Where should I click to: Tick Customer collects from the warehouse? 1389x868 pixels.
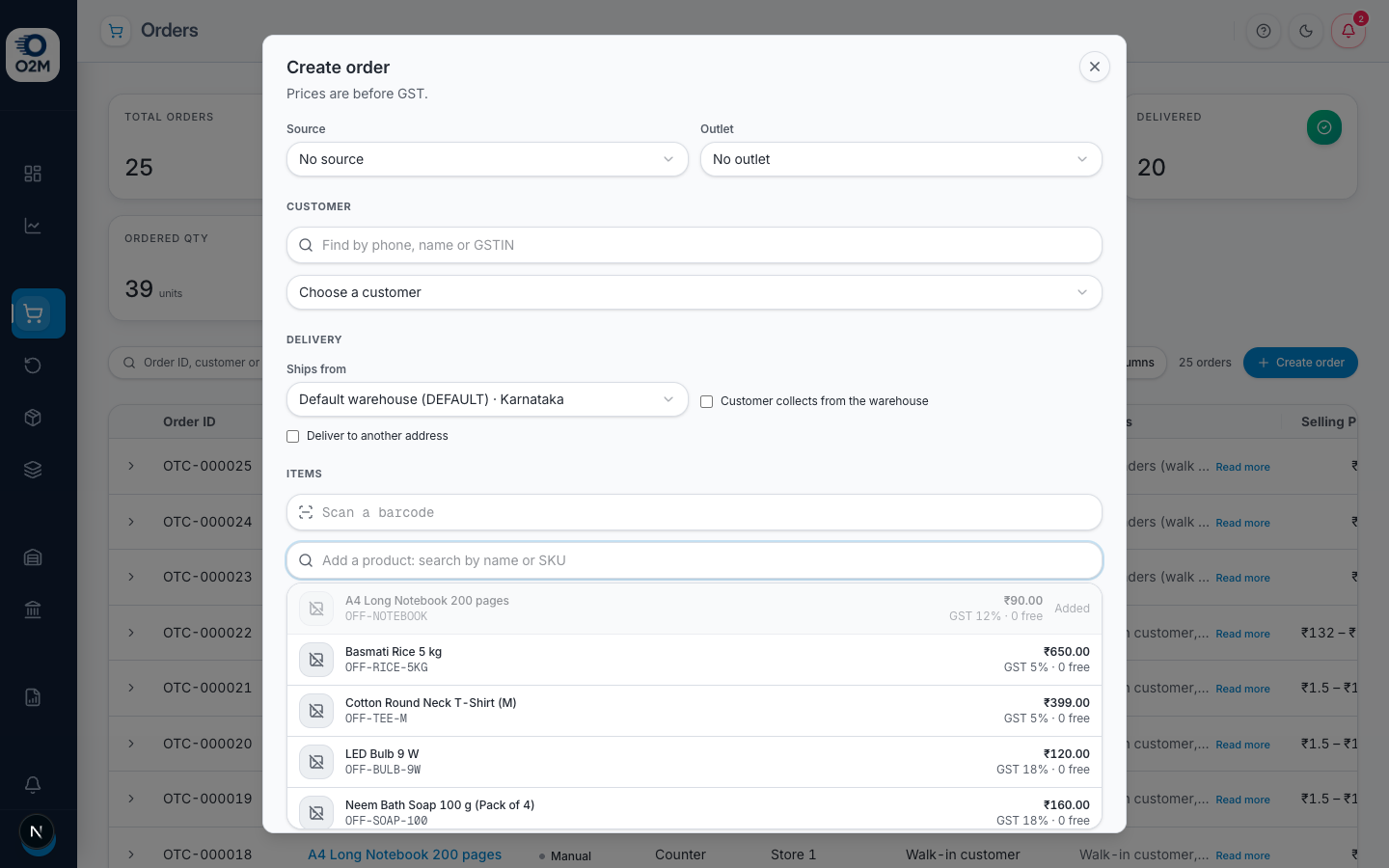707,401
